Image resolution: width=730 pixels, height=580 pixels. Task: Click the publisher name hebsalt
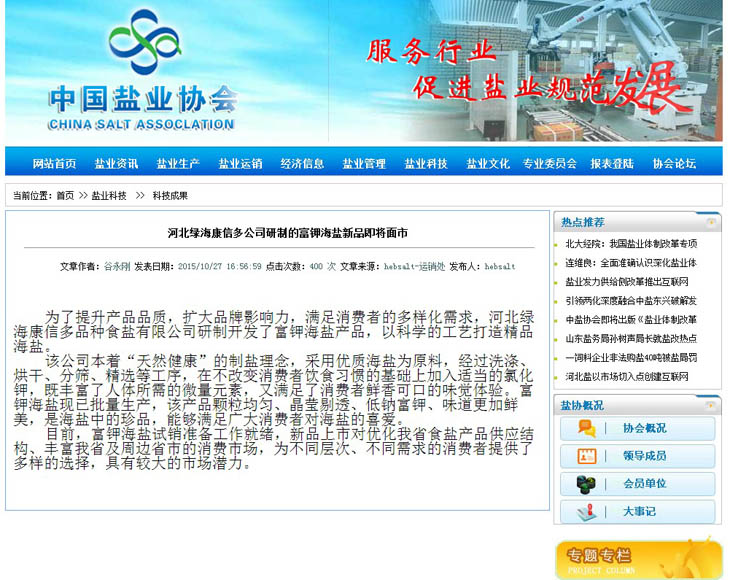[x=500, y=266]
